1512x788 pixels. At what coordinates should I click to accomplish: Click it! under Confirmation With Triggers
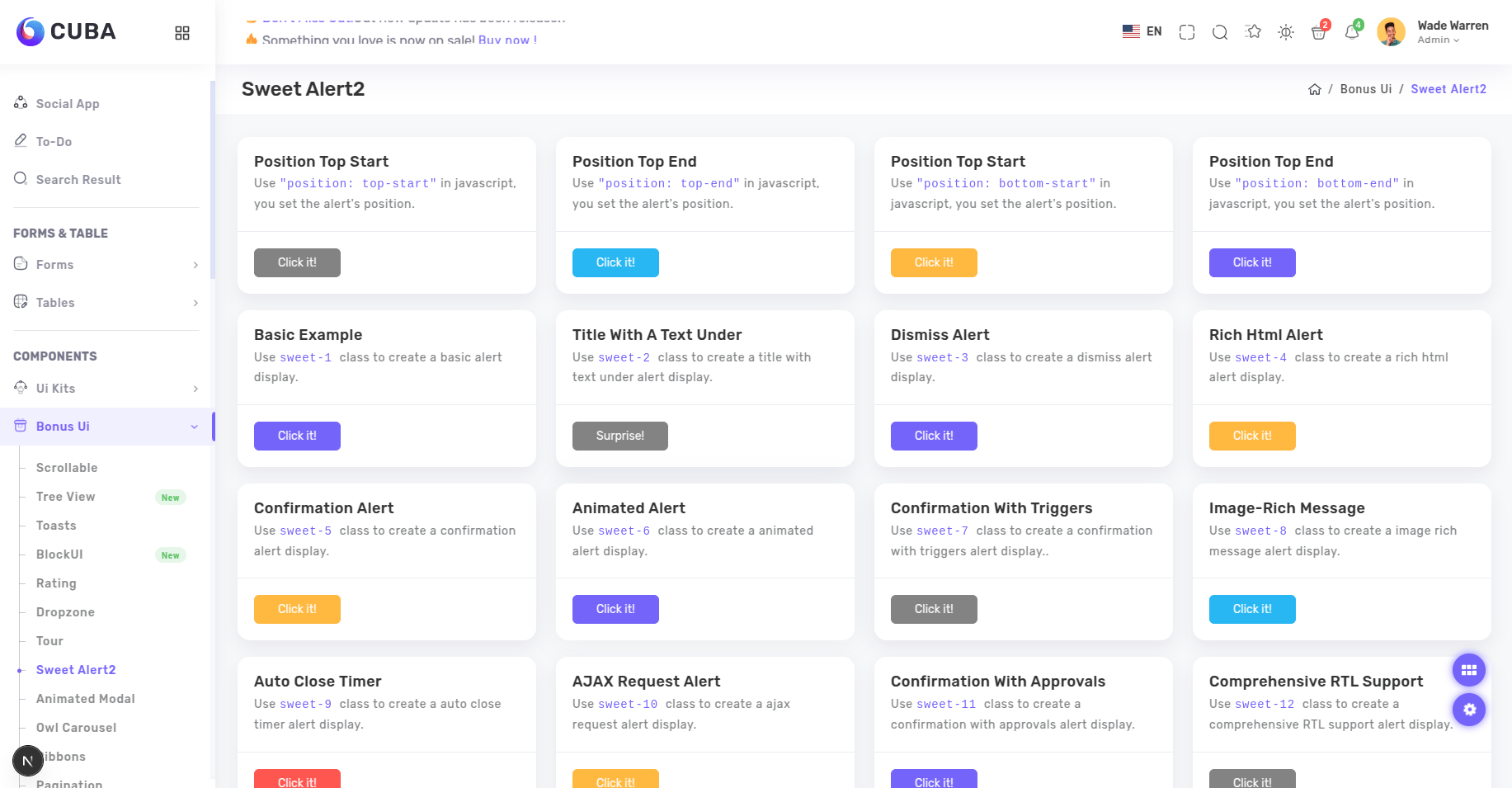[x=934, y=609]
